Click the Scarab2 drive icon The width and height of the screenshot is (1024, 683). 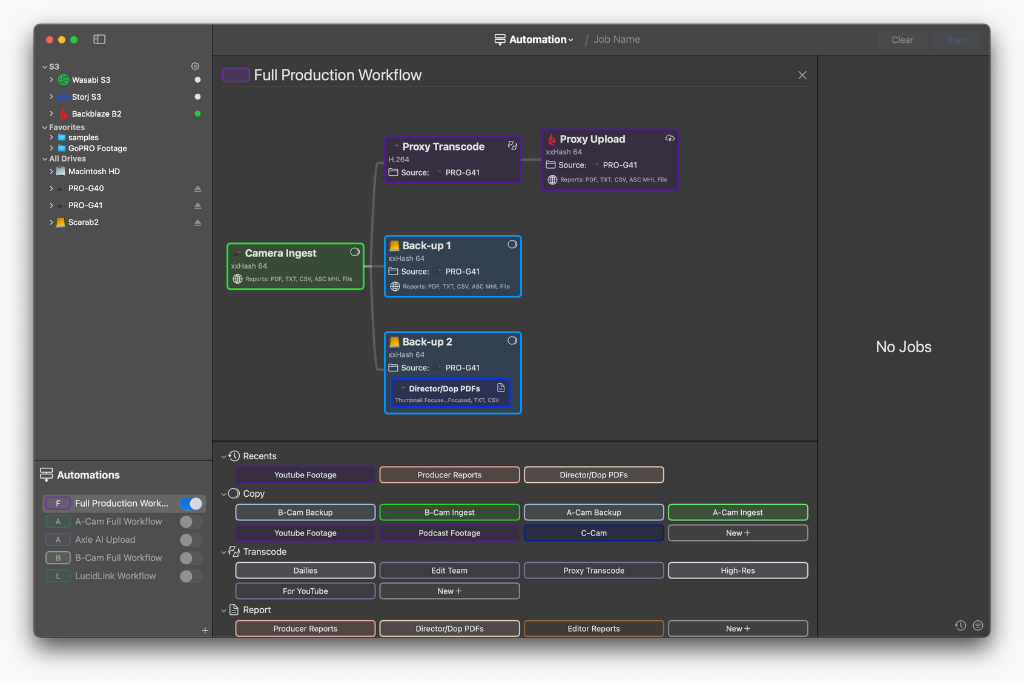click(x=61, y=222)
